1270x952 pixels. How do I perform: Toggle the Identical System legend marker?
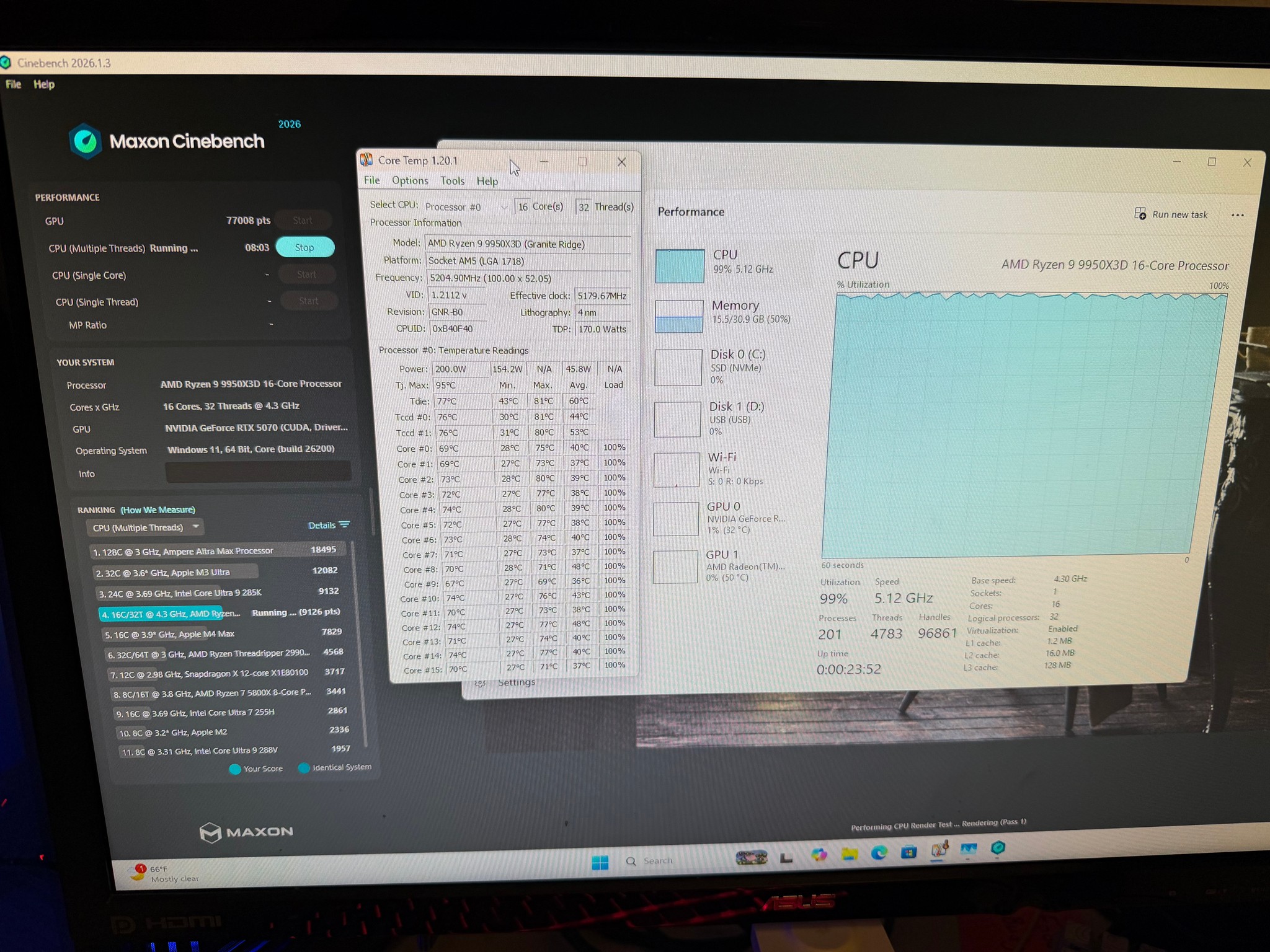304,768
